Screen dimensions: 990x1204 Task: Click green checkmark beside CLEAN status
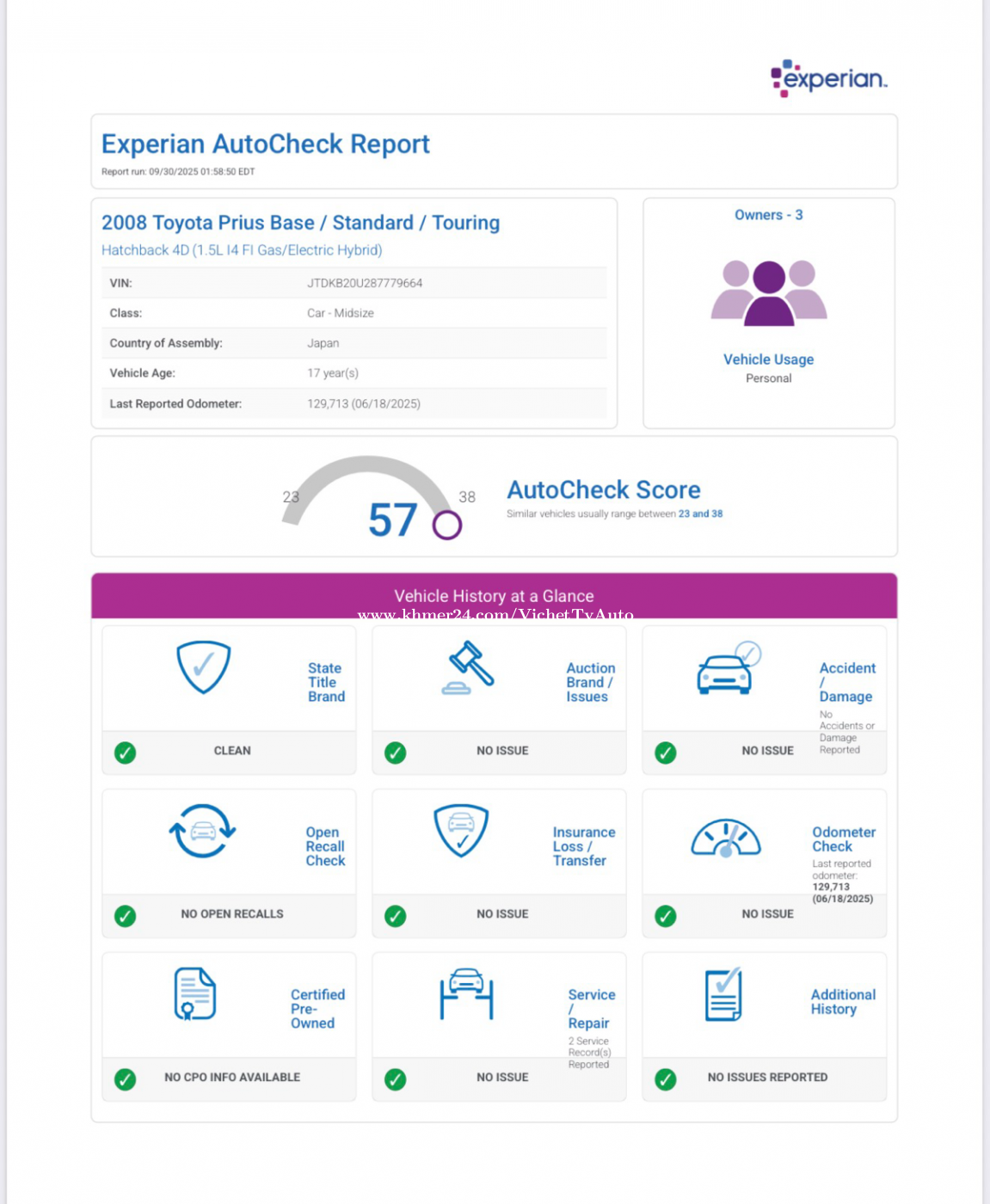(126, 752)
